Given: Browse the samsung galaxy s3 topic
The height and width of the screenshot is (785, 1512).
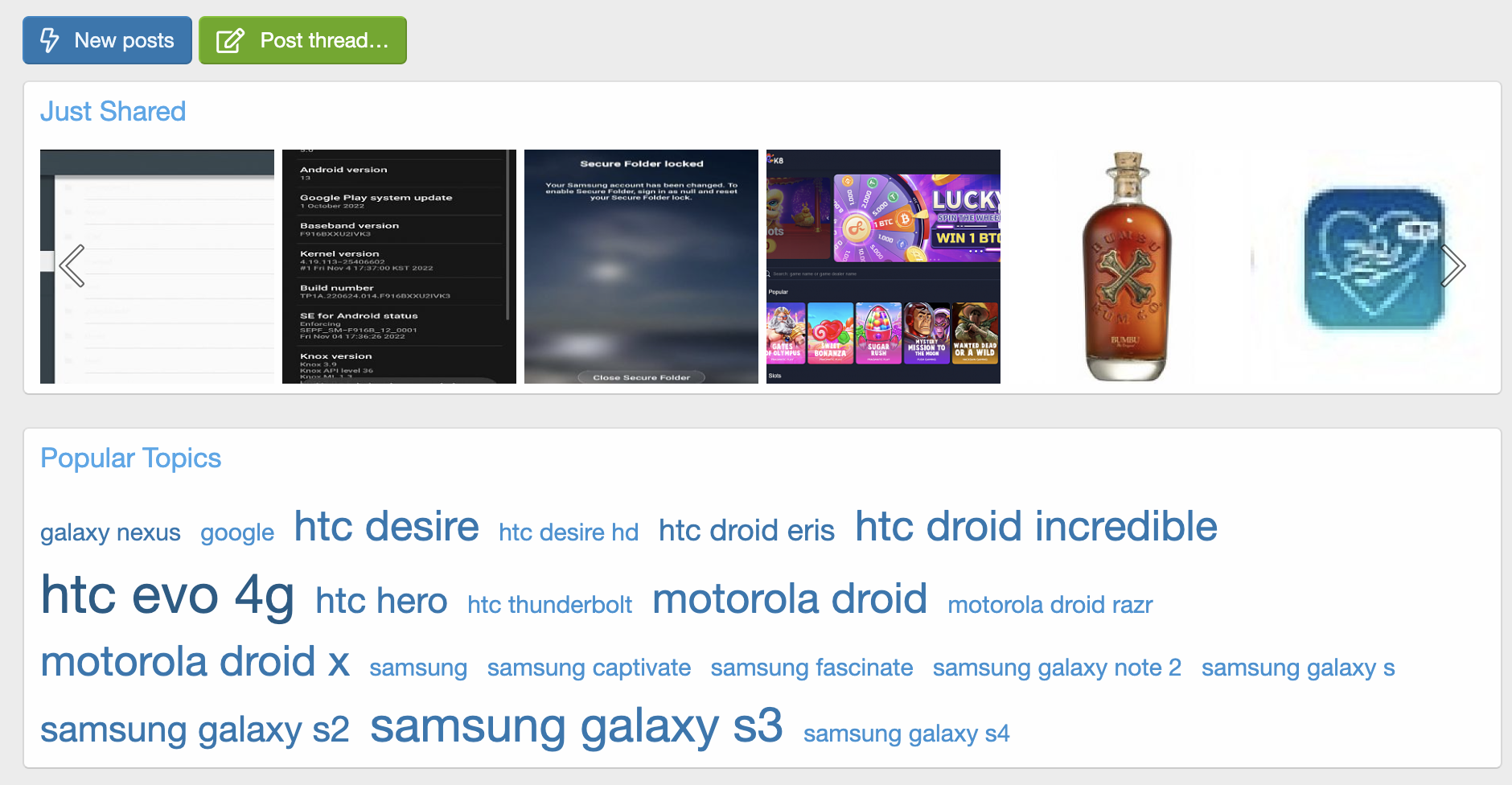Looking at the screenshot, I should (576, 725).
